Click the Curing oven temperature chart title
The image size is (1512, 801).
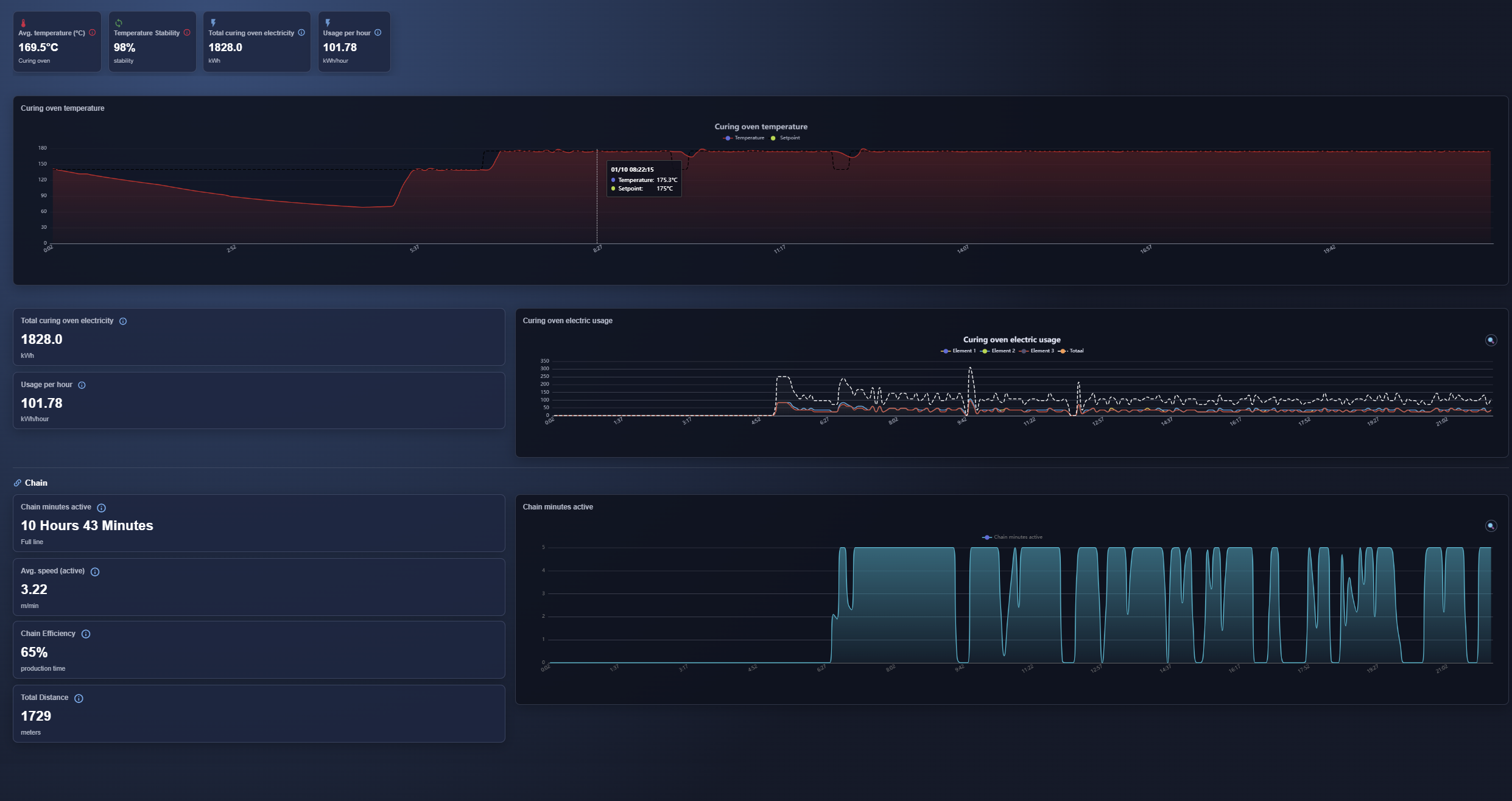point(761,127)
